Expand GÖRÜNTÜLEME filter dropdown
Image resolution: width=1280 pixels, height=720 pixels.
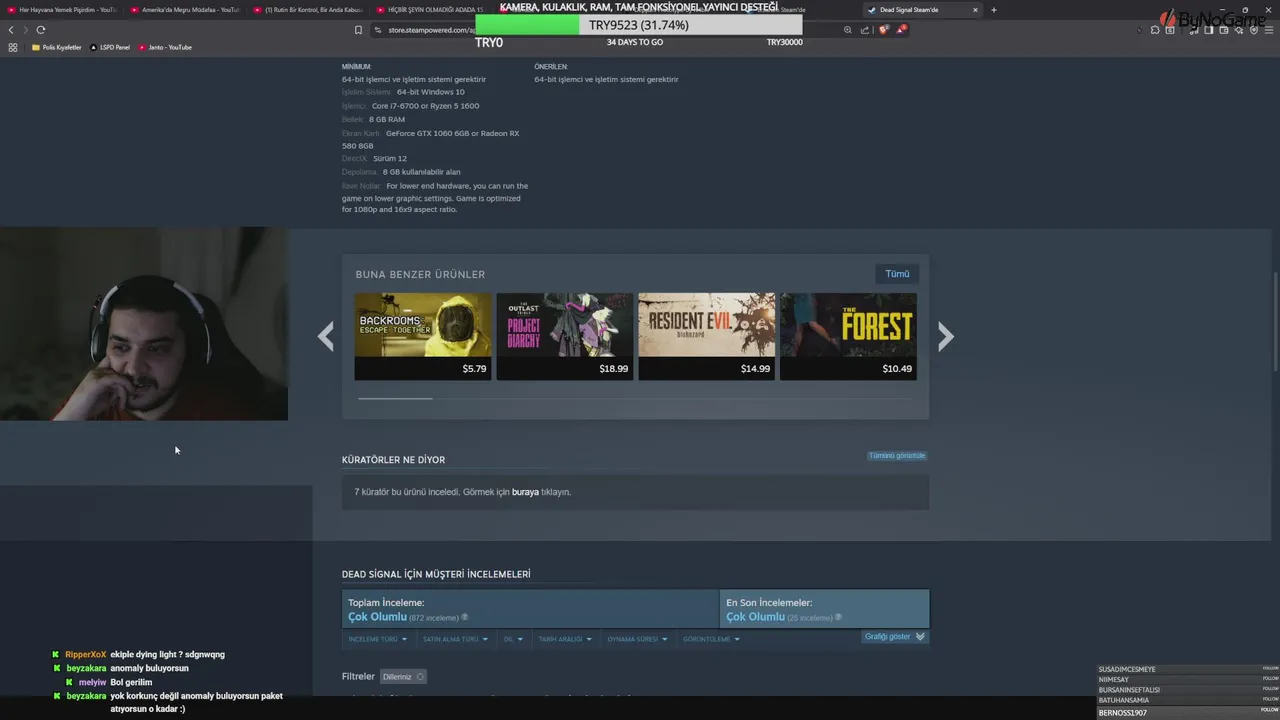tap(711, 639)
